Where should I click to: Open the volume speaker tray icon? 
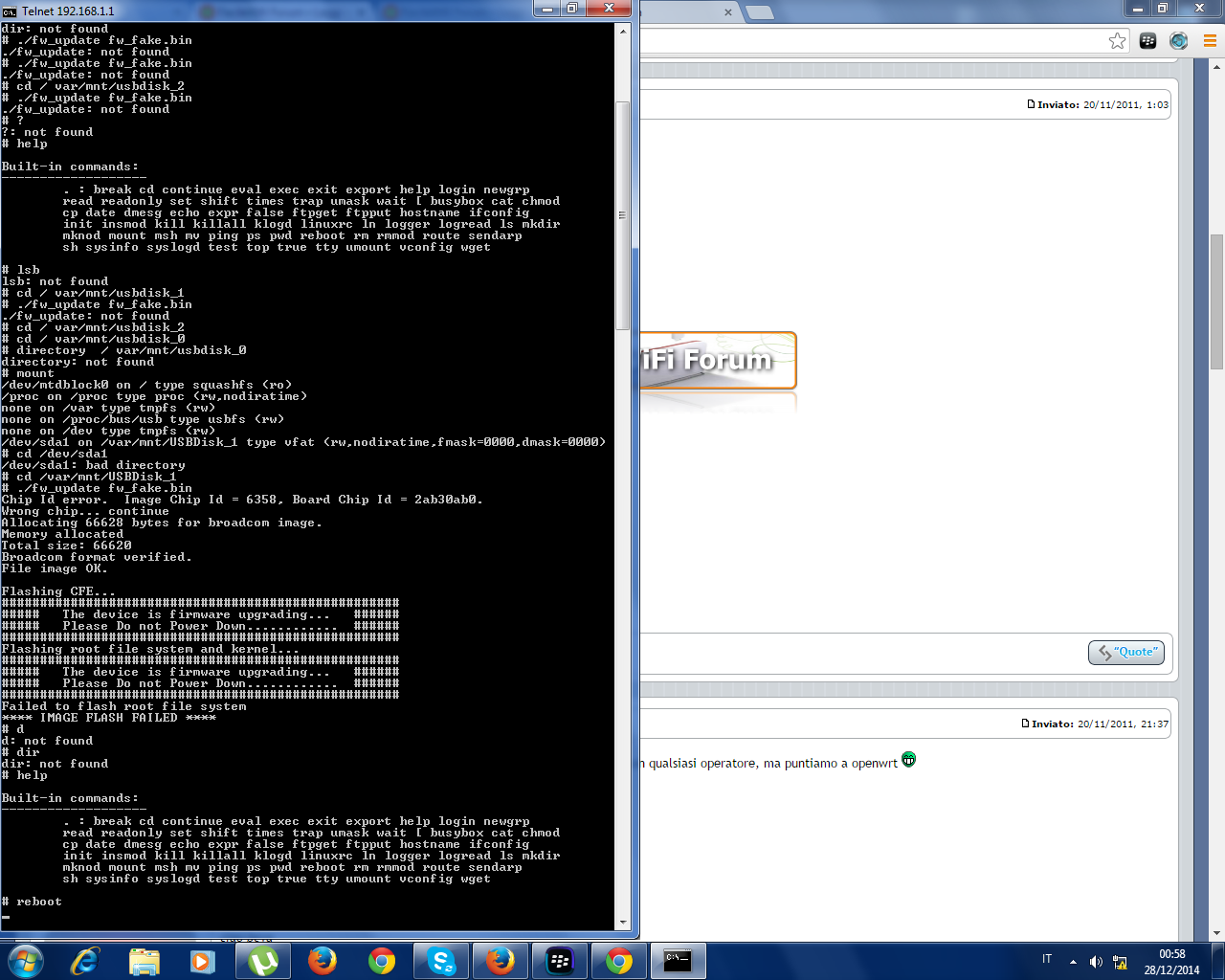click(x=1096, y=962)
